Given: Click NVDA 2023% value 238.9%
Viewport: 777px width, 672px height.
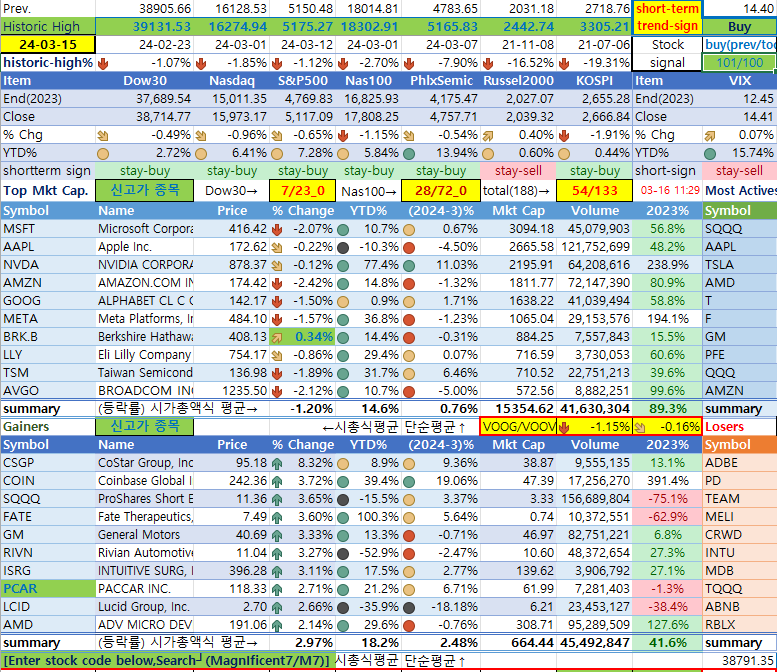Looking at the screenshot, I should tap(667, 265).
